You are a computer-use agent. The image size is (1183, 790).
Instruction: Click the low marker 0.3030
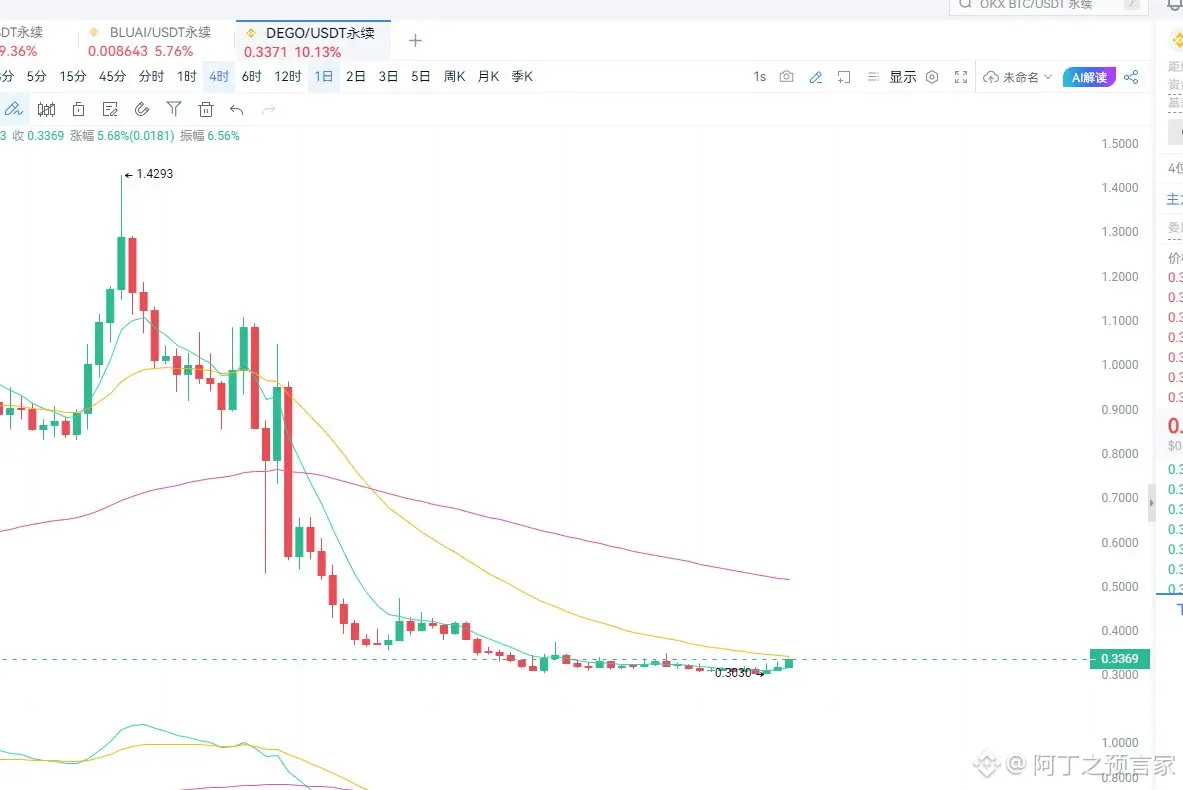click(x=733, y=672)
